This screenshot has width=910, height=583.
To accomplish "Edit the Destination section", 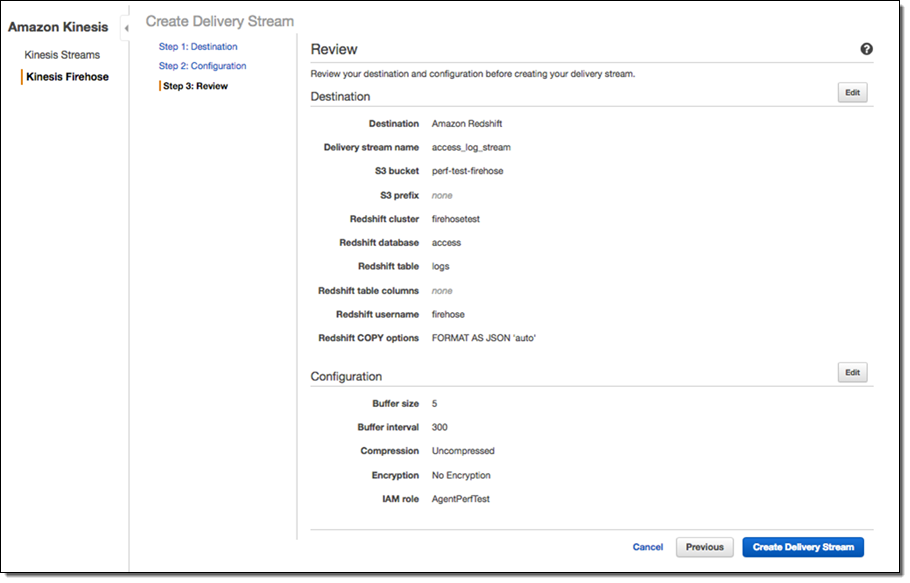I will coord(852,92).
